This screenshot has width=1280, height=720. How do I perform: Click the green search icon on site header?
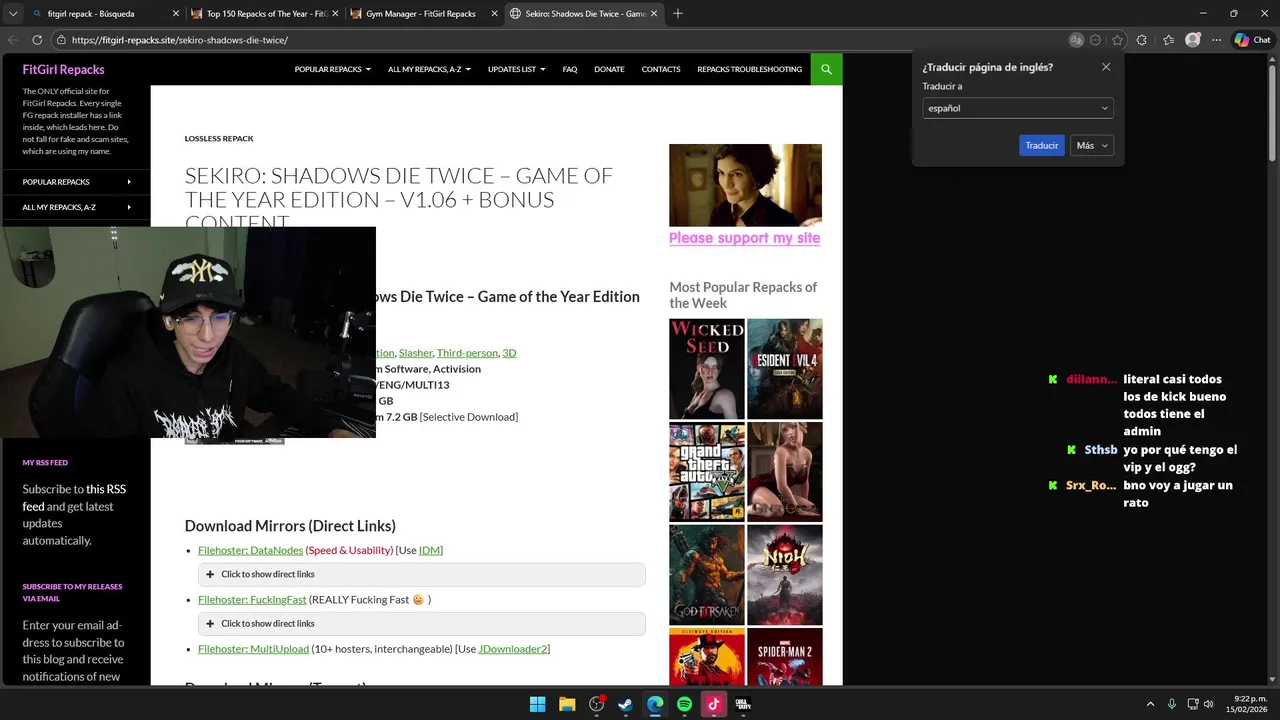[826, 69]
